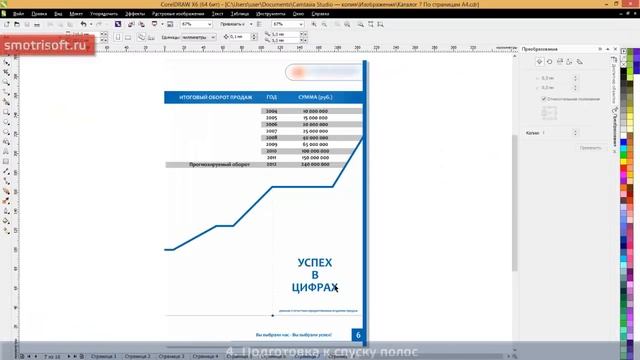This screenshot has width=640, height=360.
Task: Toggle Относительное положение checkbox
Action: point(544,99)
